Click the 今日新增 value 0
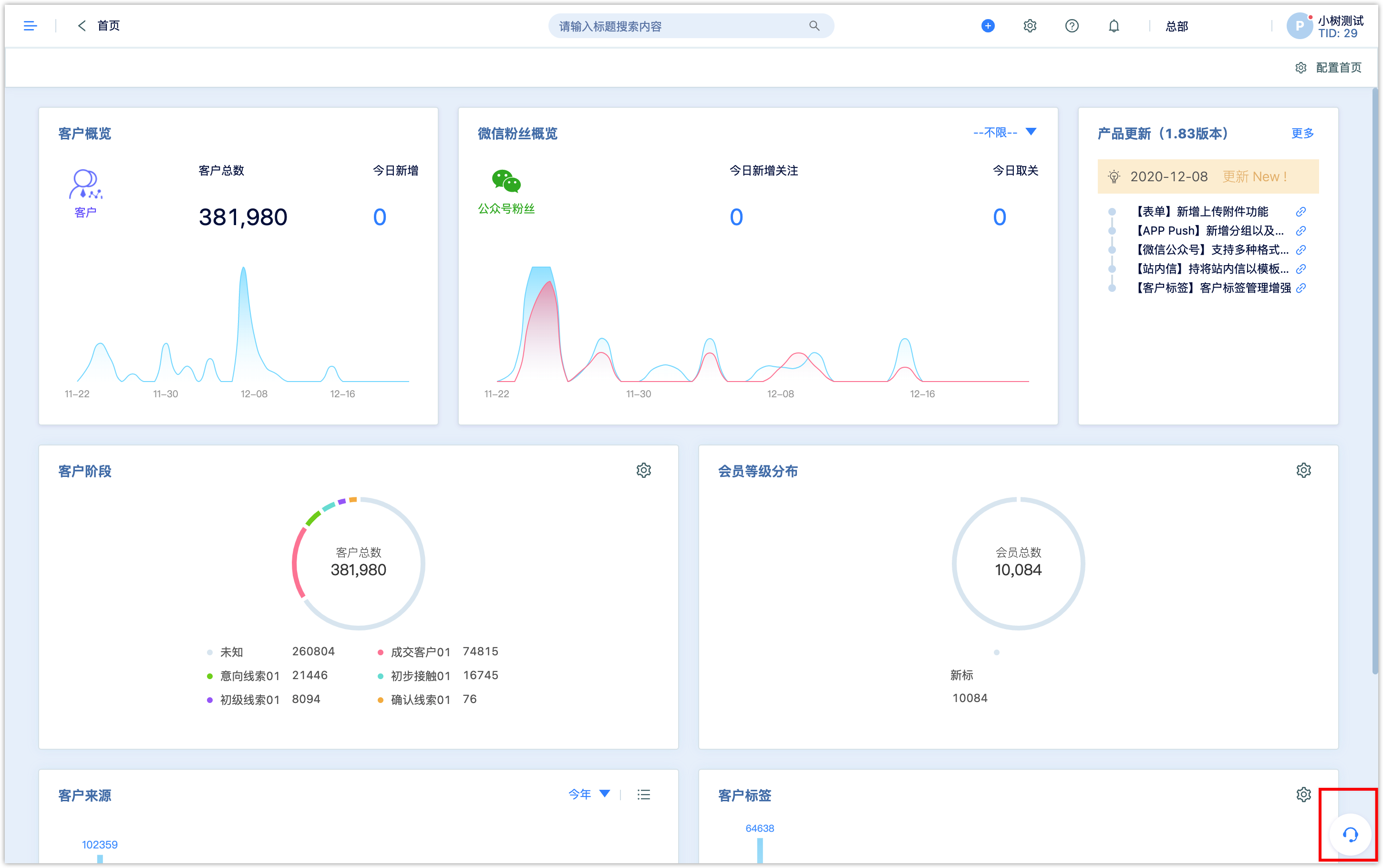 coord(379,217)
